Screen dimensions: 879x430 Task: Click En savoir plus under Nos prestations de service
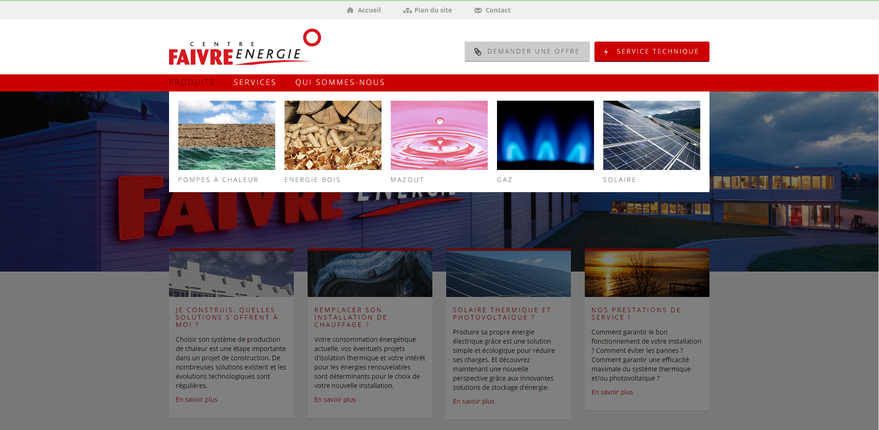pos(612,392)
